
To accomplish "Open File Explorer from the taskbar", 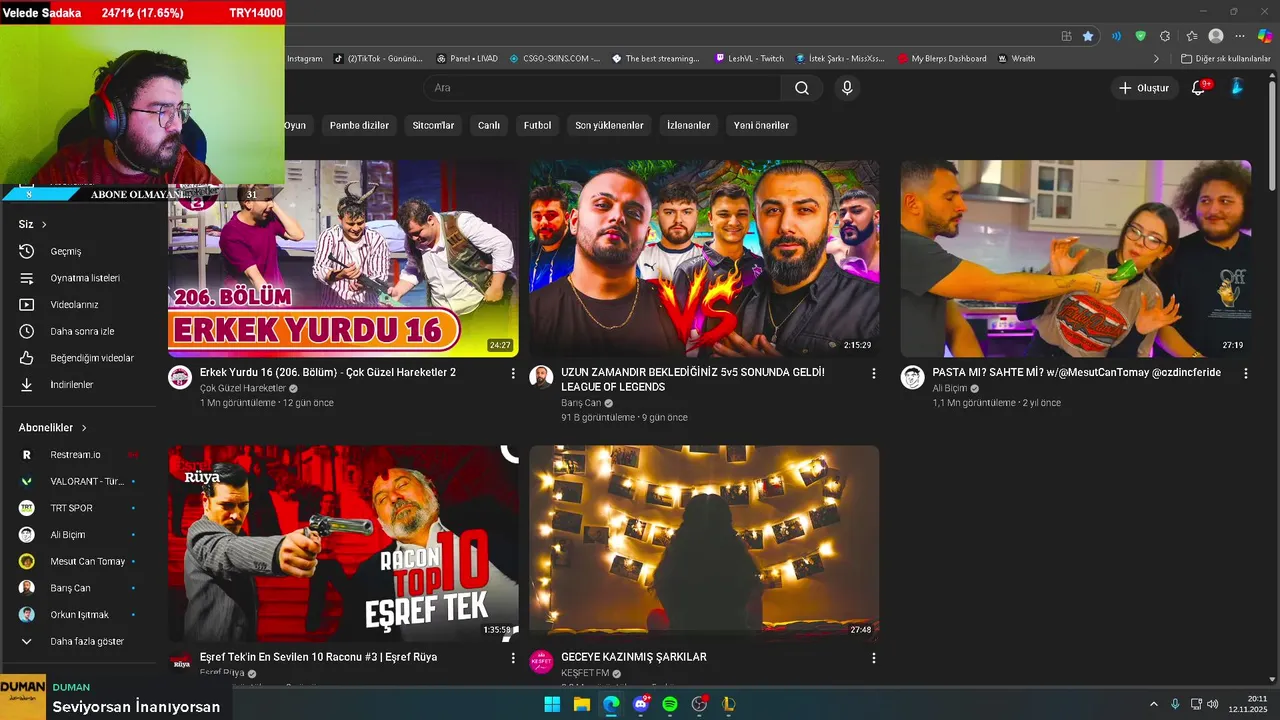I will pos(581,704).
